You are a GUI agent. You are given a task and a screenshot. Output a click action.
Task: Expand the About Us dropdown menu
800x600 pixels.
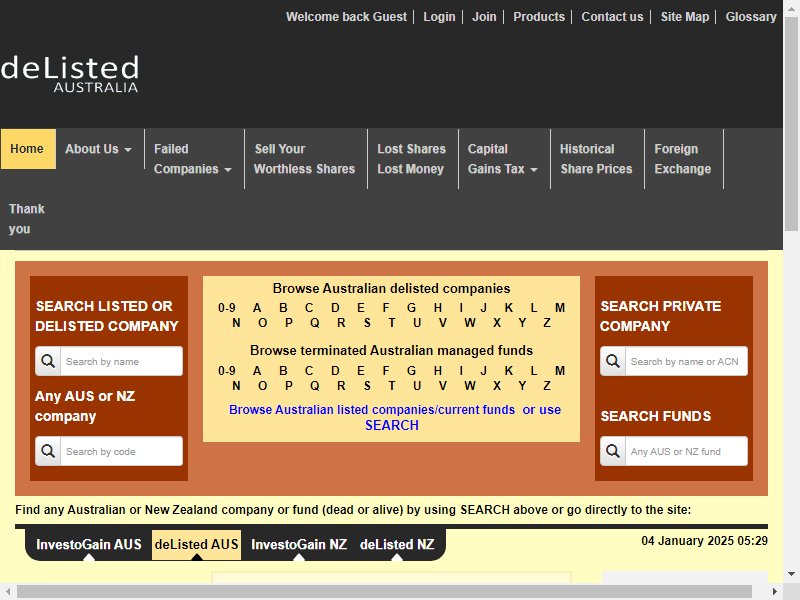pyautogui.click(x=98, y=149)
